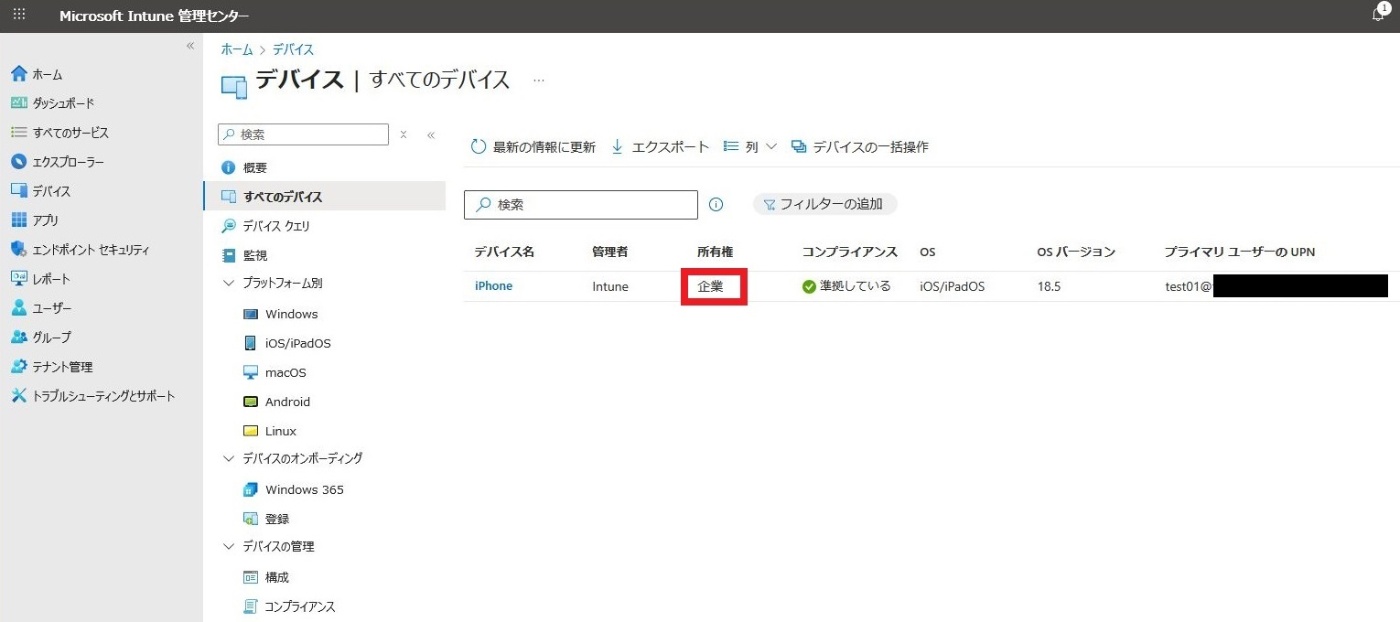Click the 概要 info icon

pyautogui.click(x=228, y=168)
